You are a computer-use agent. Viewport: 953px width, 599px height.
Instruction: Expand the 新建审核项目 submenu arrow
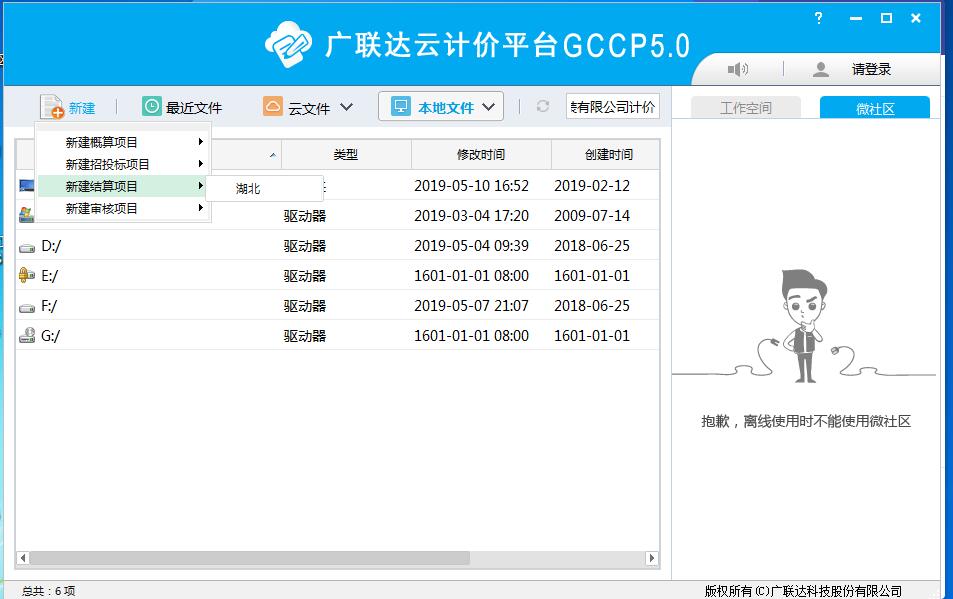tap(200, 208)
